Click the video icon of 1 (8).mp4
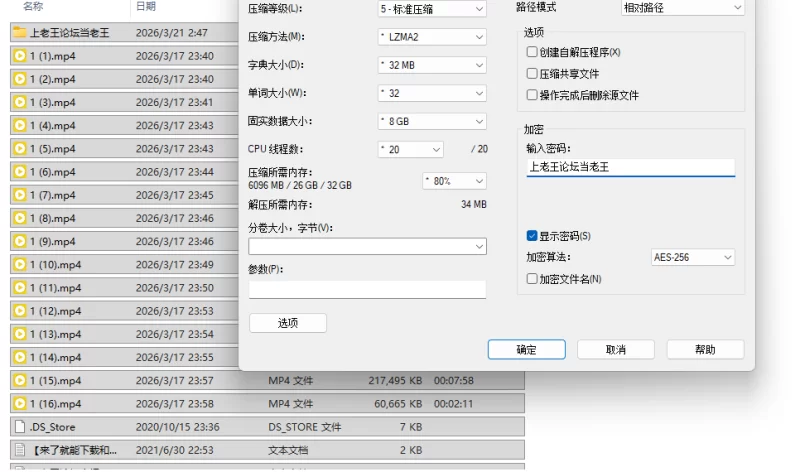This screenshot has width=800, height=472. (x=19, y=218)
